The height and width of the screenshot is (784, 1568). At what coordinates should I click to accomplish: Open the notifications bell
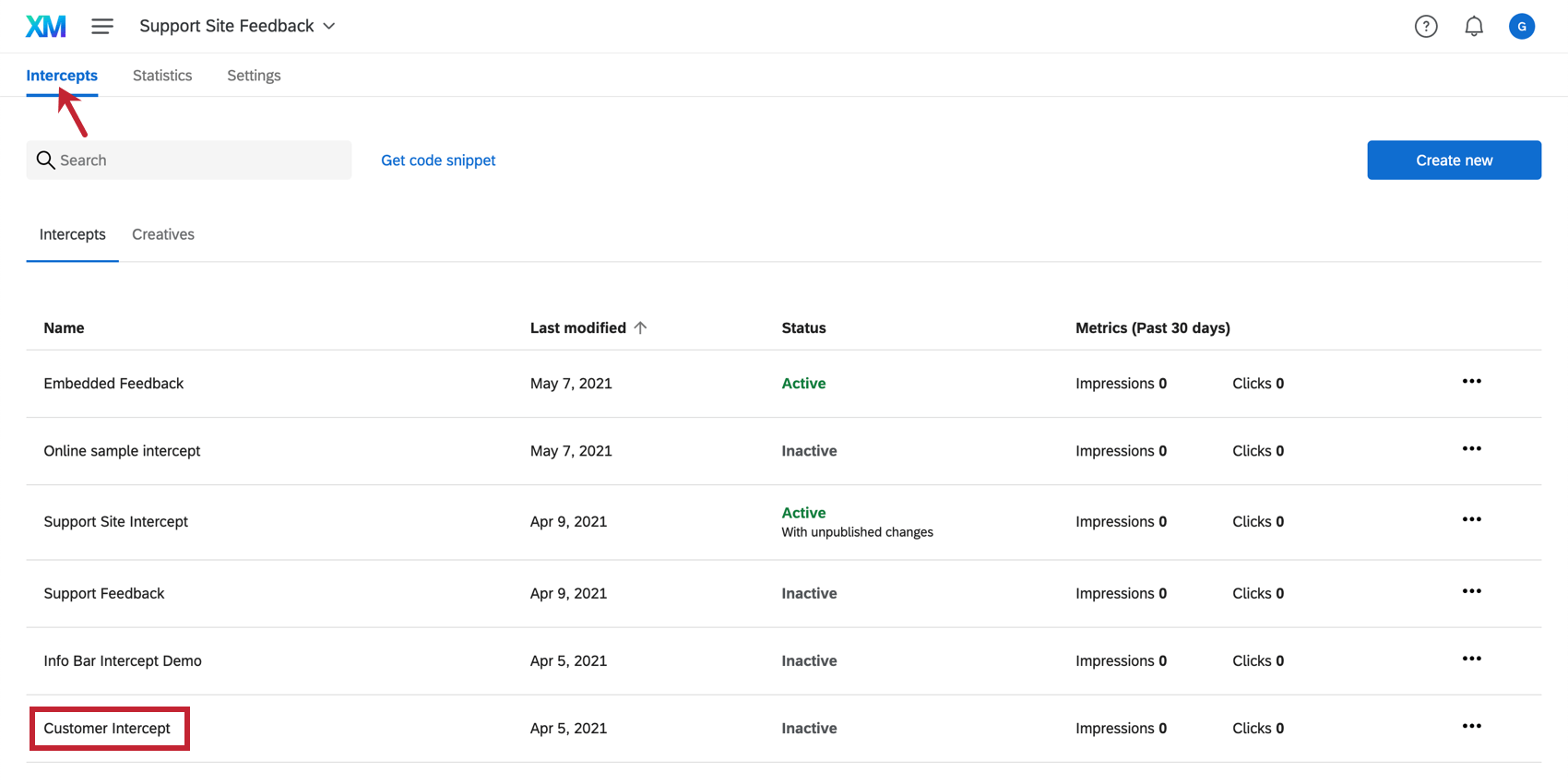coord(1474,27)
